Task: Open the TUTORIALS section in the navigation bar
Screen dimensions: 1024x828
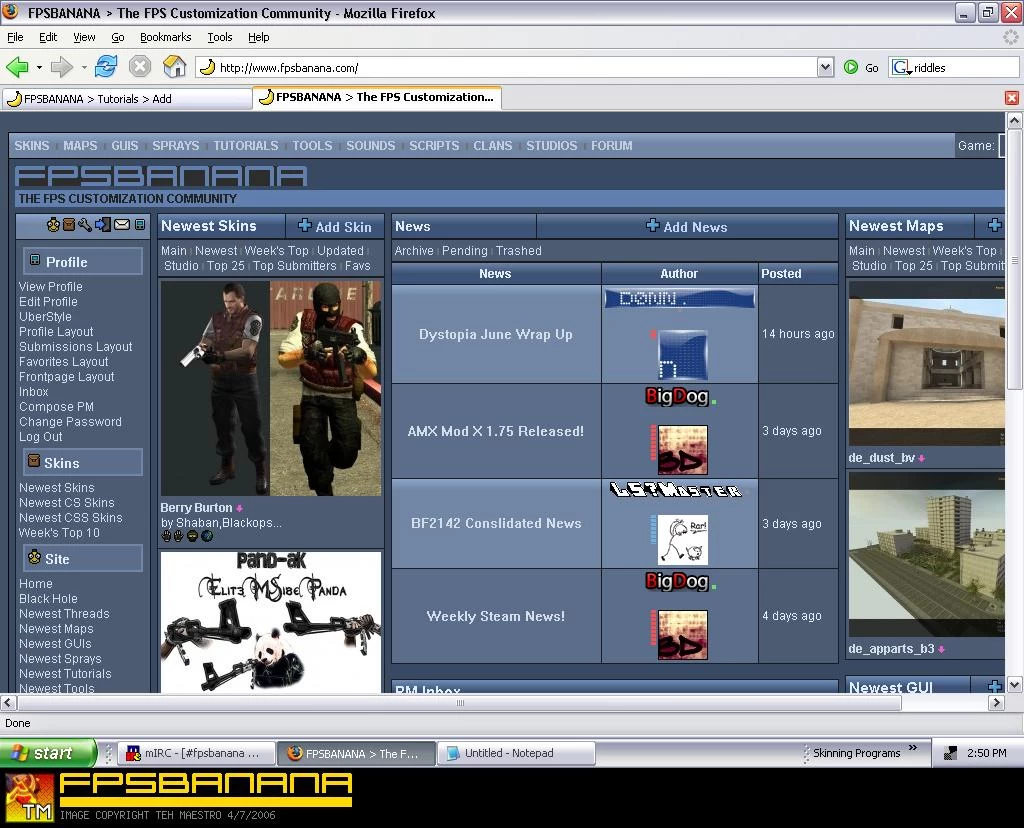Action: tap(245, 145)
